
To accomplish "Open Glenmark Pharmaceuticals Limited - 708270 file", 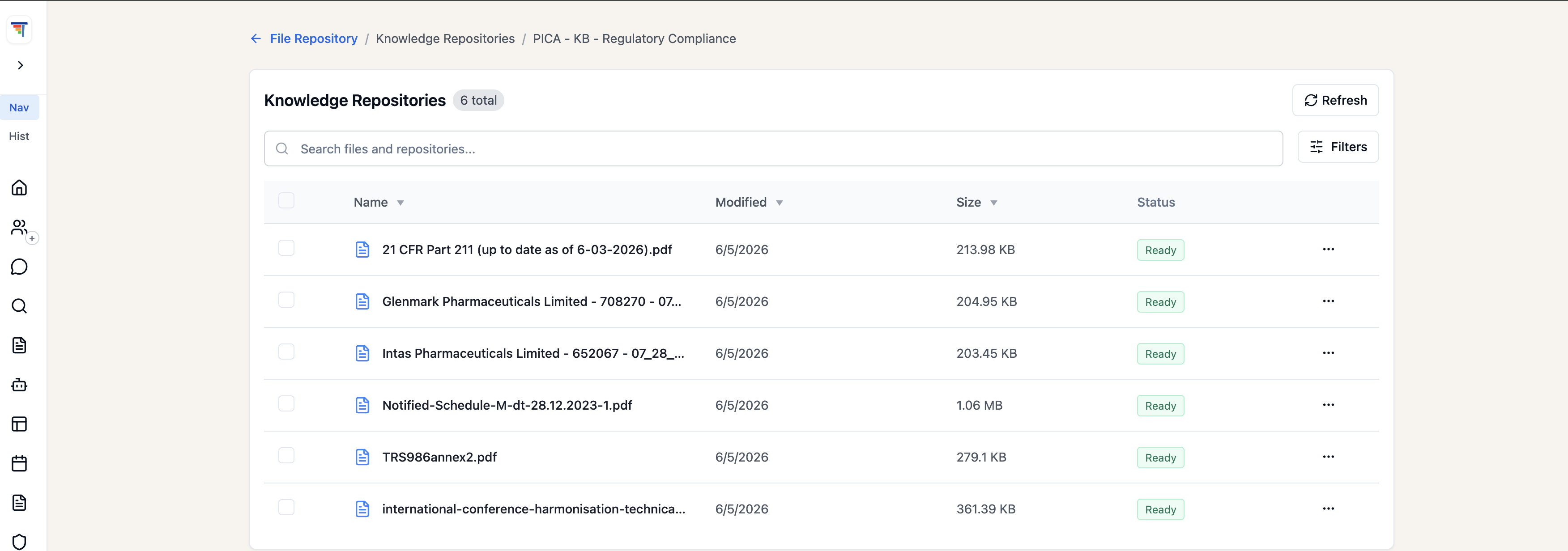I will [531, 301].
